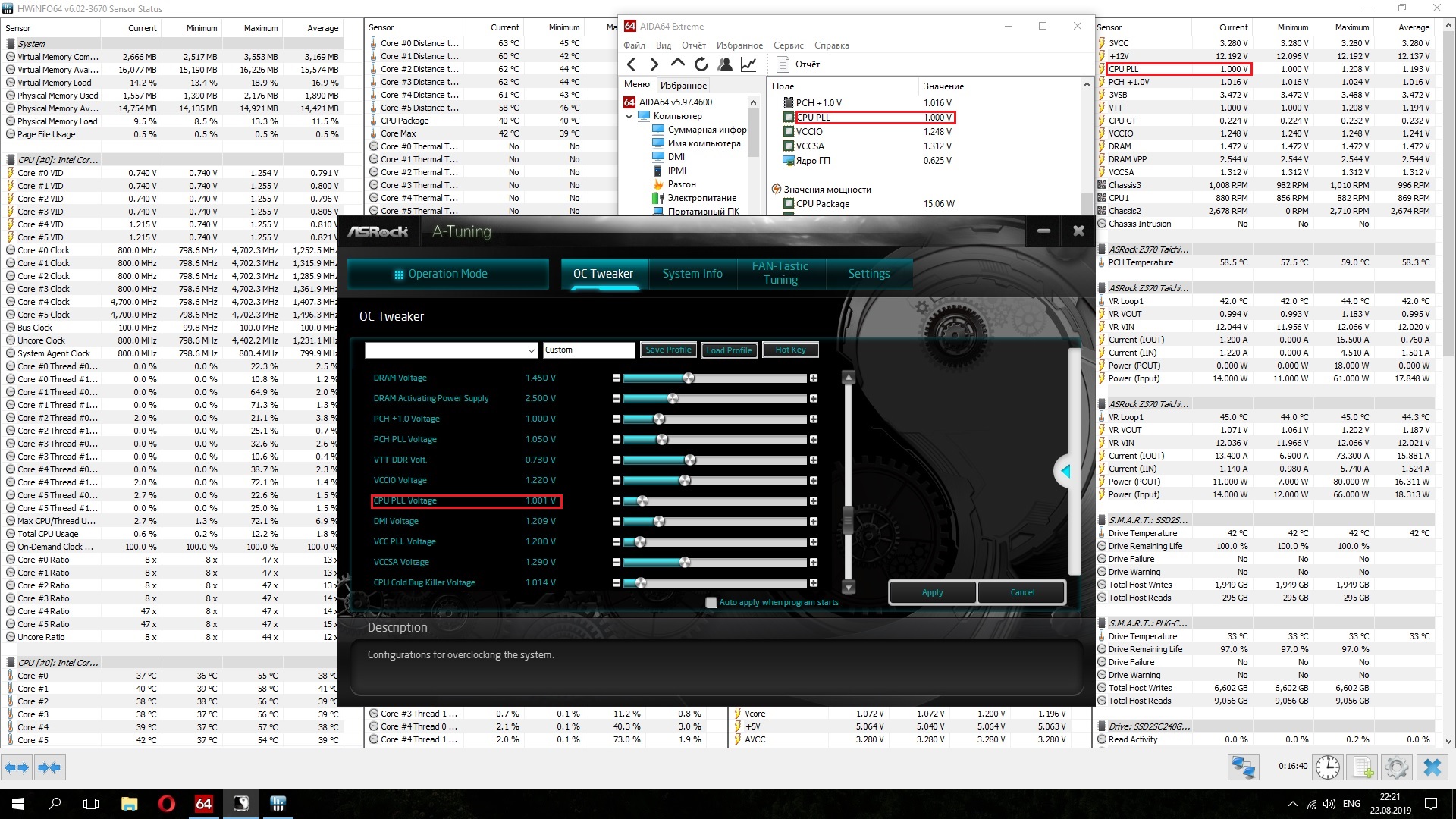The height and width of the screenshot is (819, 1456).
Task: Expand side panel blue arrow
Action: coord(1065,471)
